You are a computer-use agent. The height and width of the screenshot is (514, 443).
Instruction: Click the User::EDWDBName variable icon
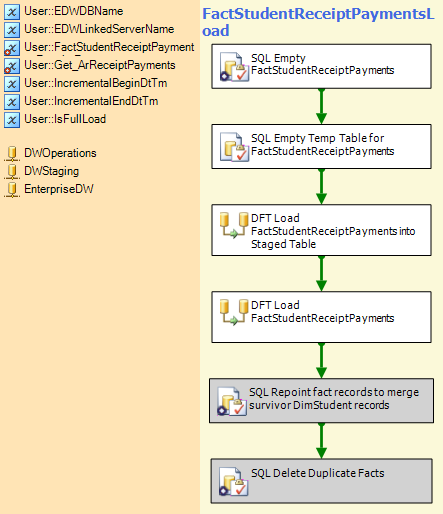(x=12, y=12)
